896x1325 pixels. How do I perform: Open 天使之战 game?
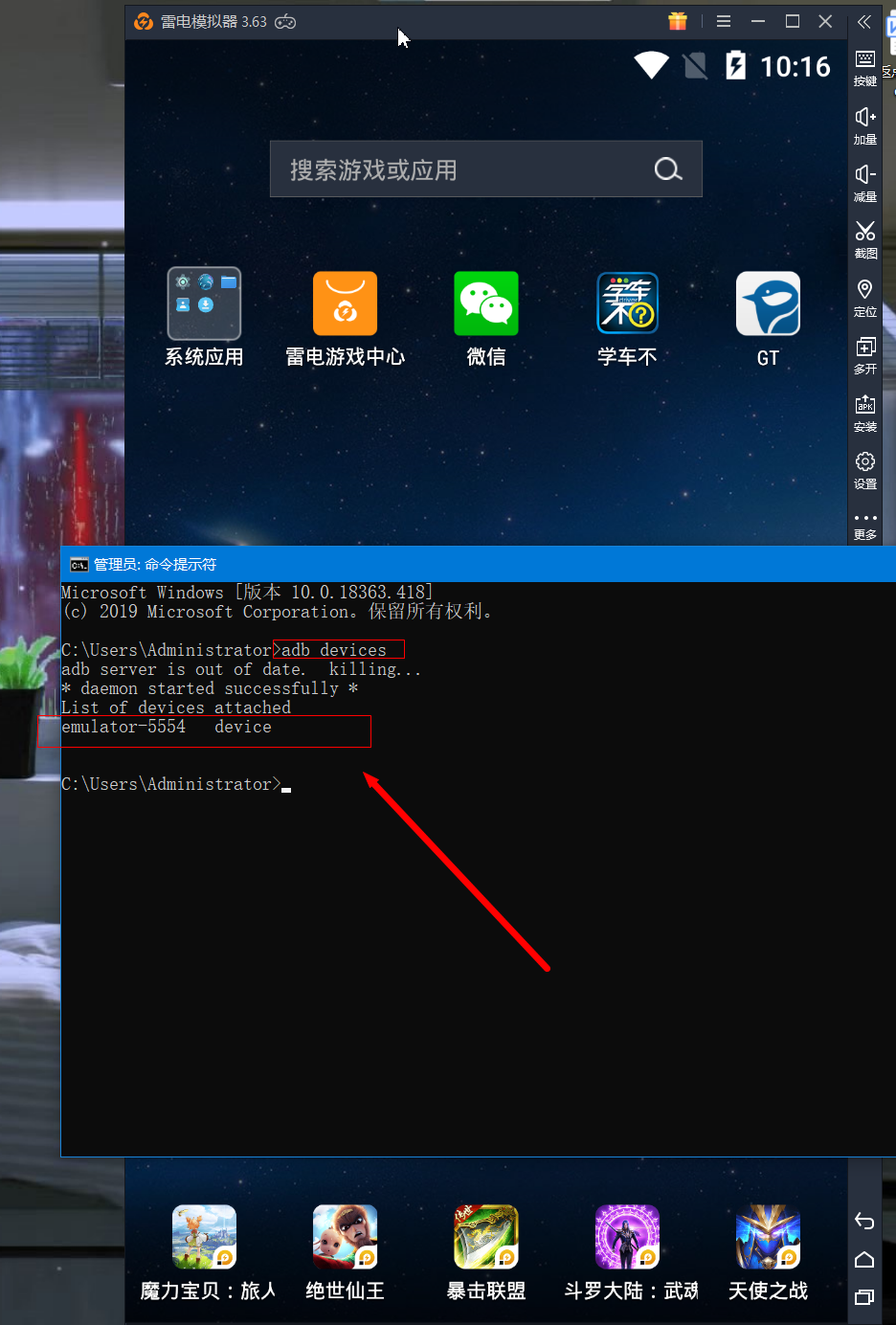[x=768, y=1237]
